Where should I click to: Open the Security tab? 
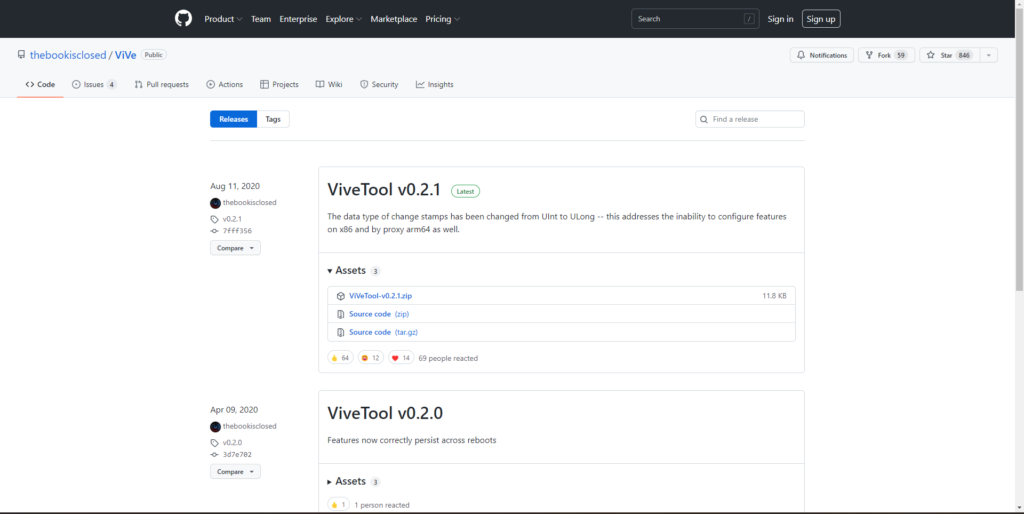379,84
